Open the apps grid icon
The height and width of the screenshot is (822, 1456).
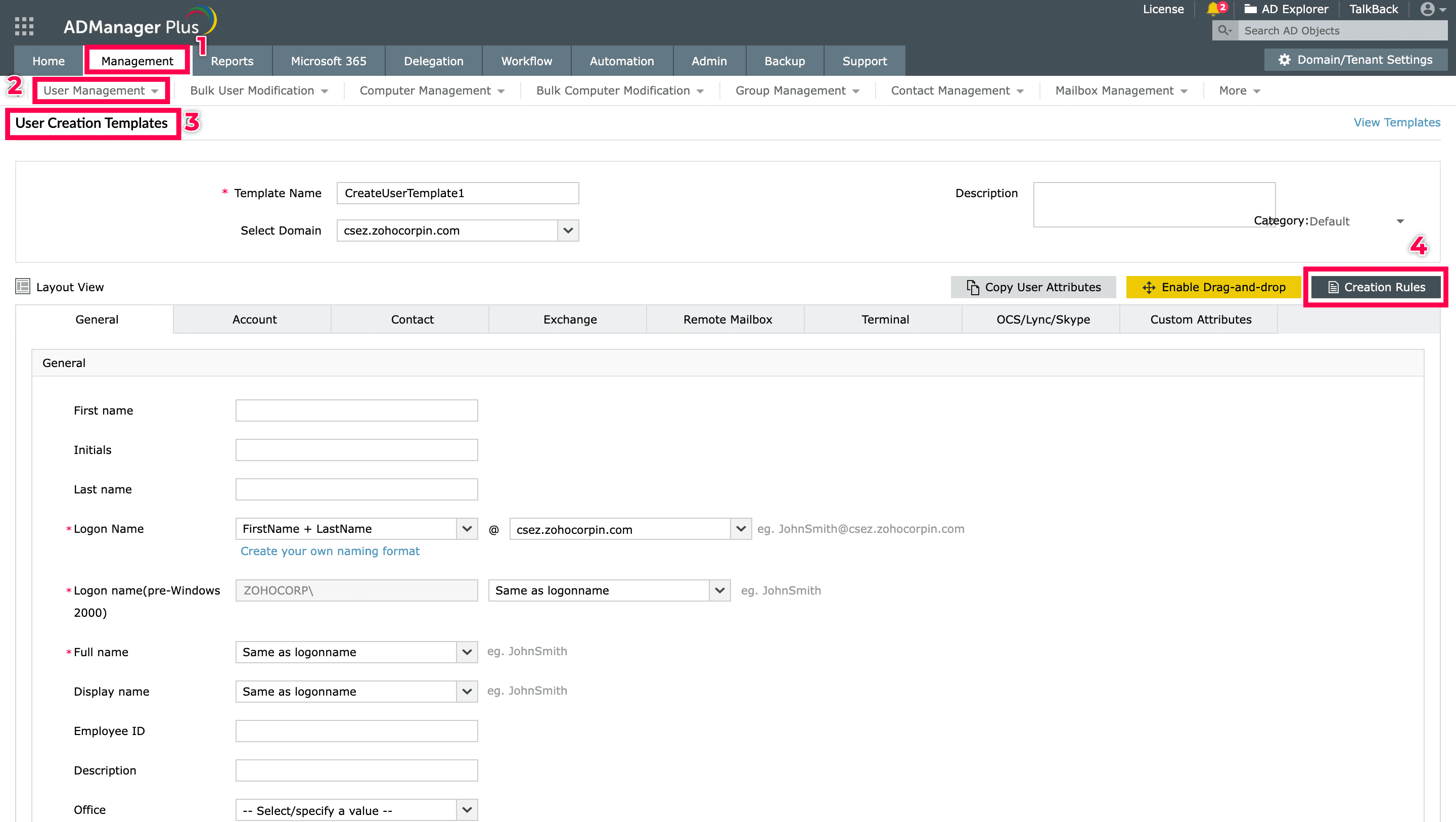tap(24, 26)
